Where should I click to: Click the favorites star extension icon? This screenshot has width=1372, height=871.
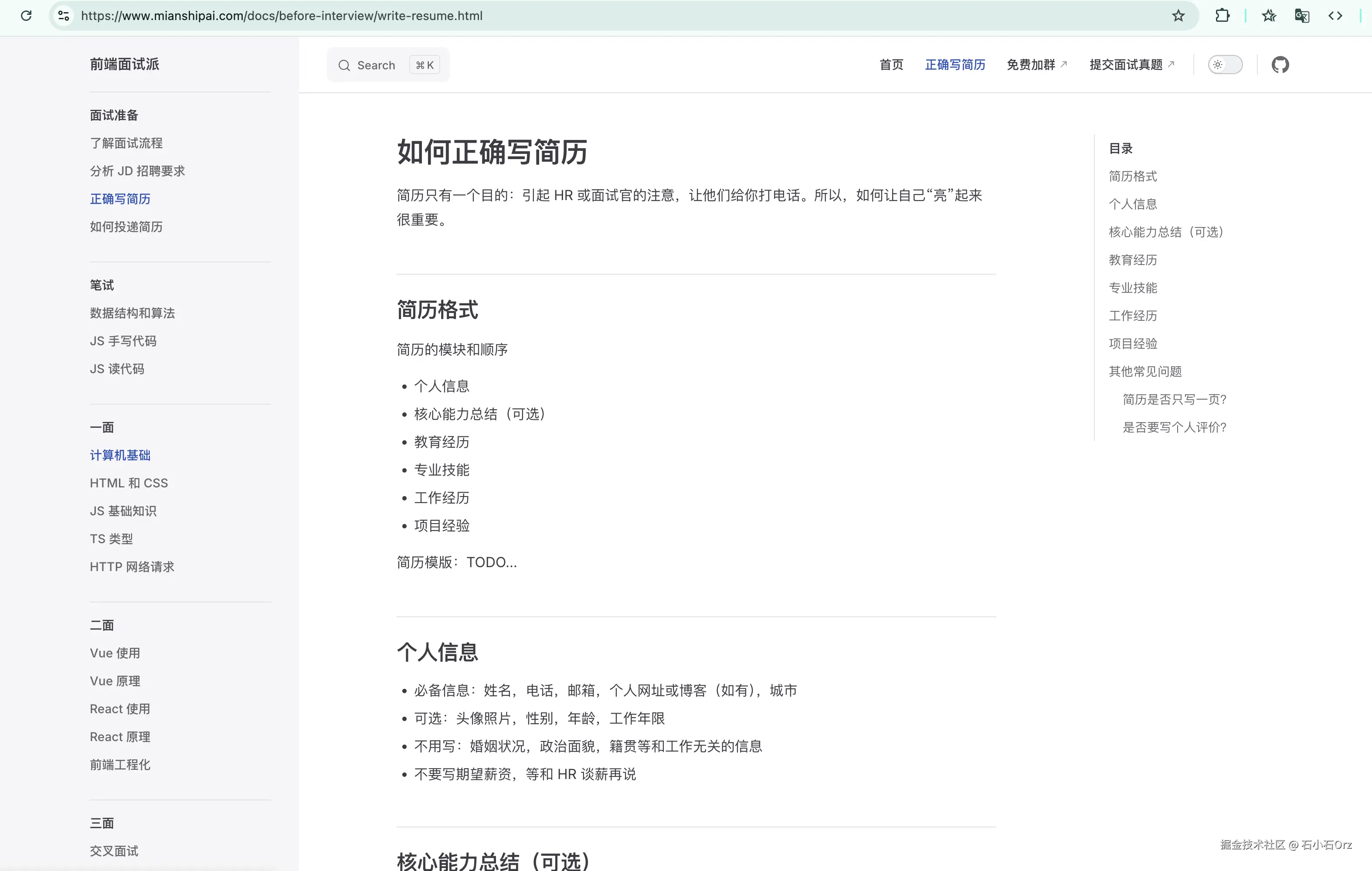tap(1268, 15)
